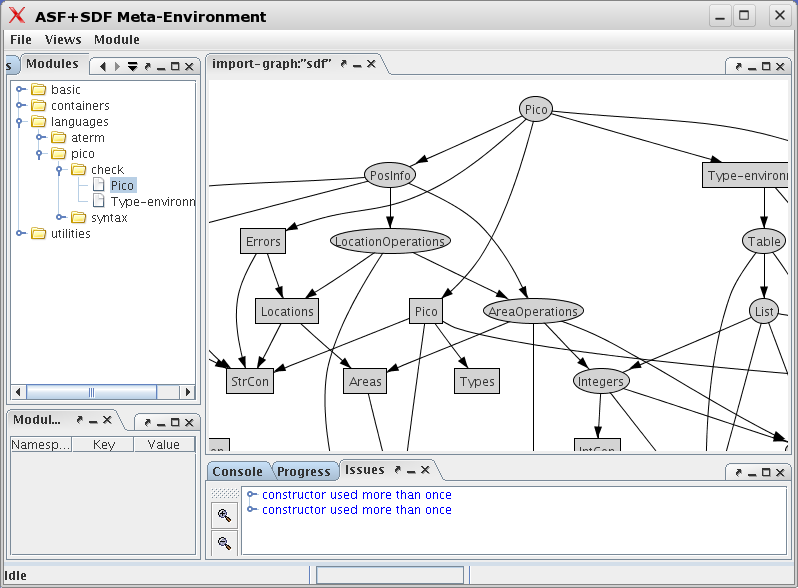Click the AreaOperations node in the graph
This screenshot has width=798, height=588.
(x=533, y=311)
